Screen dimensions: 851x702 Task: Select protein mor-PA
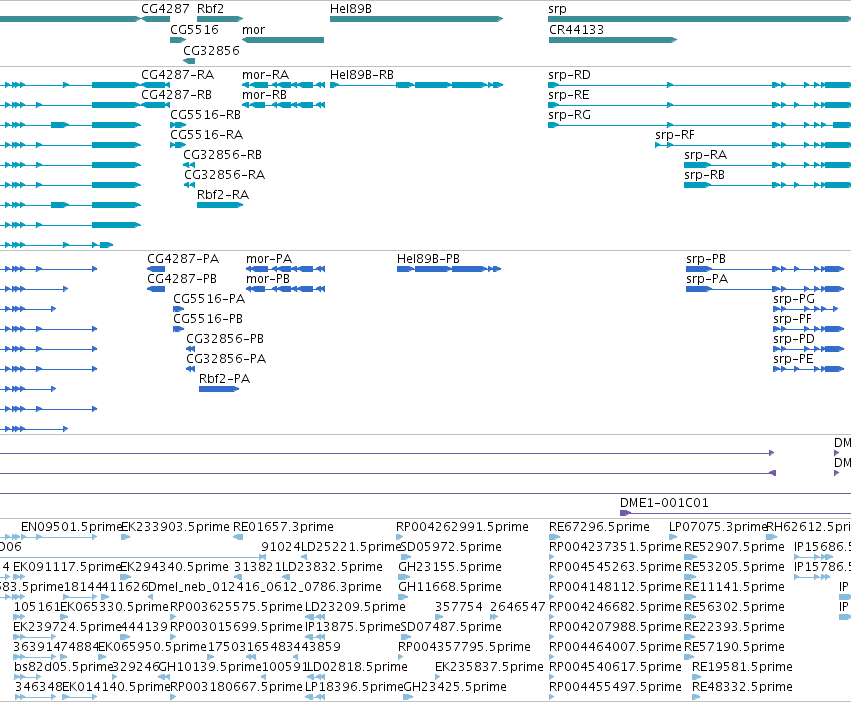(x=285, y=269)
